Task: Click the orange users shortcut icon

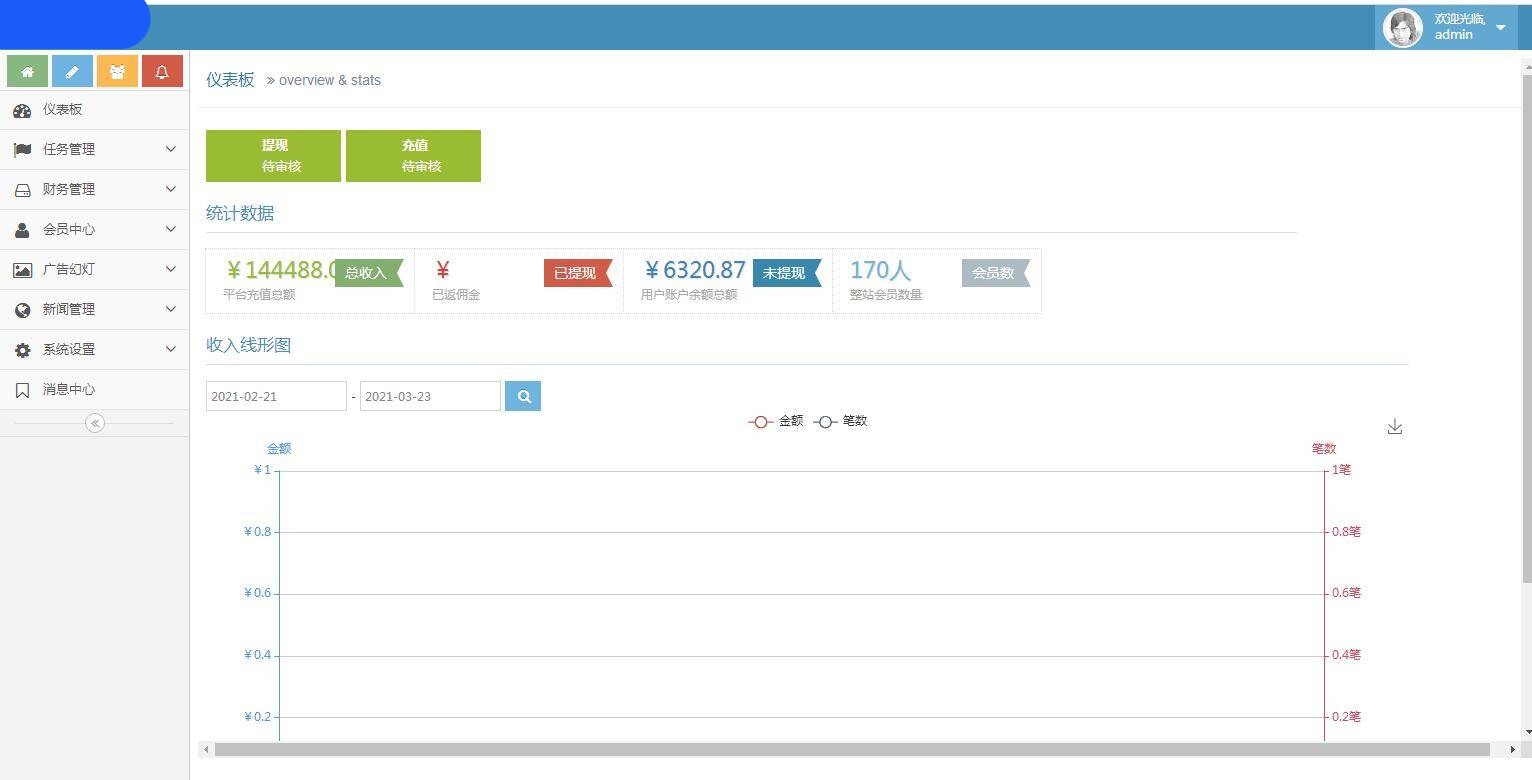Action: tap(117, 71)
